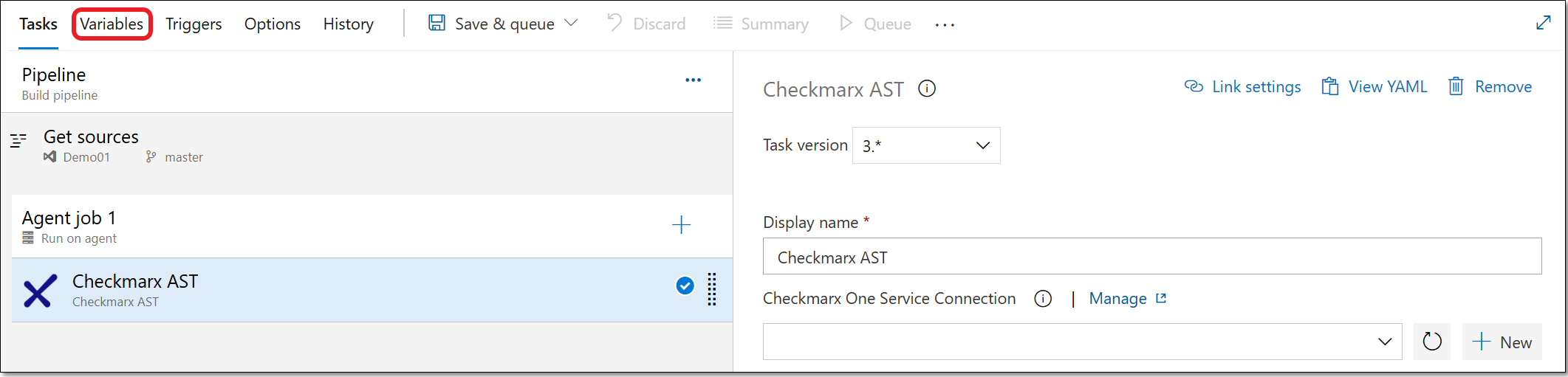Click the View YAML clipboard icon

point(1329,86)
